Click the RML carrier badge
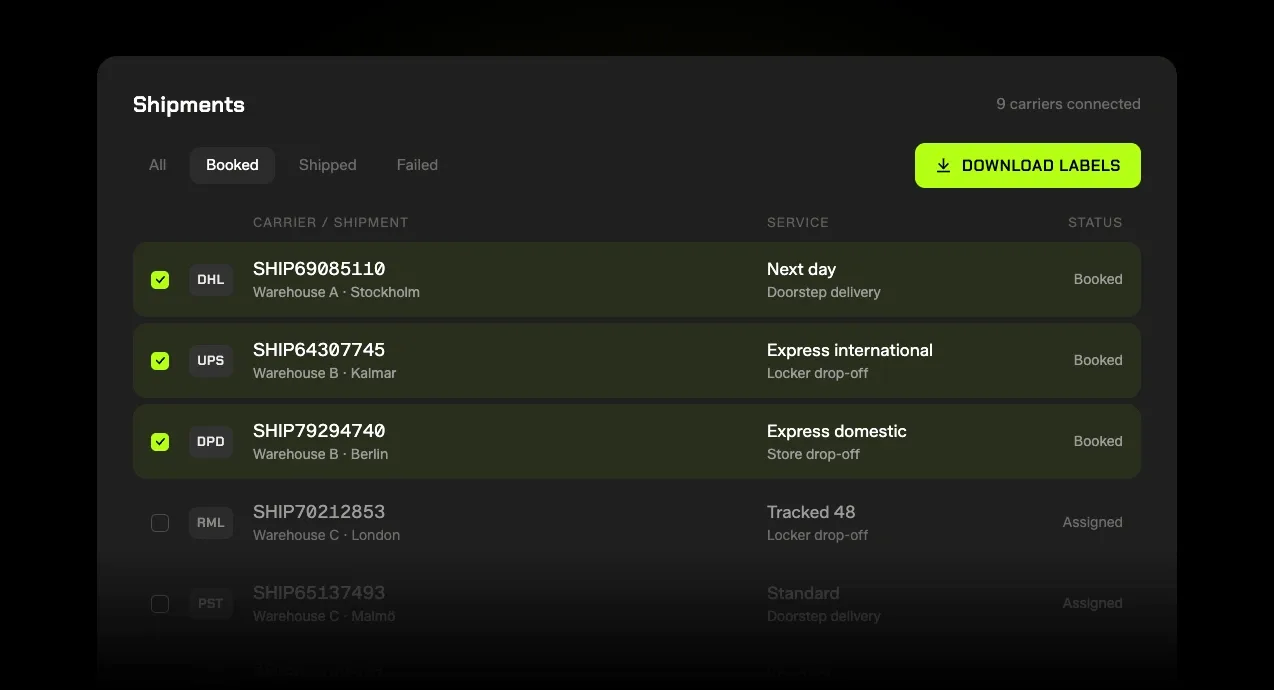 coord(211,523)
